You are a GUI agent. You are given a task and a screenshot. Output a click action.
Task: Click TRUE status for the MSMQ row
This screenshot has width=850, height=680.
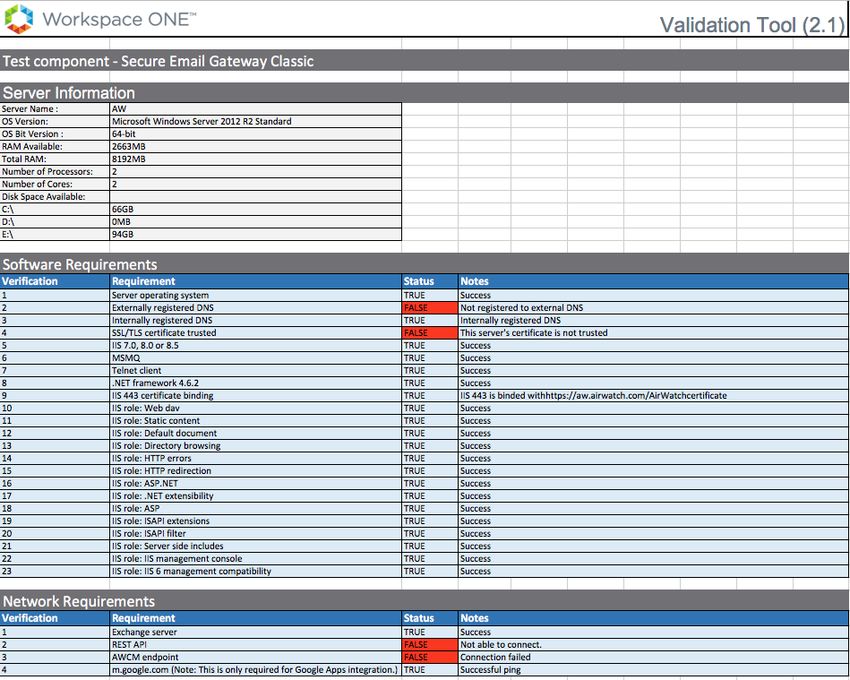429,358
